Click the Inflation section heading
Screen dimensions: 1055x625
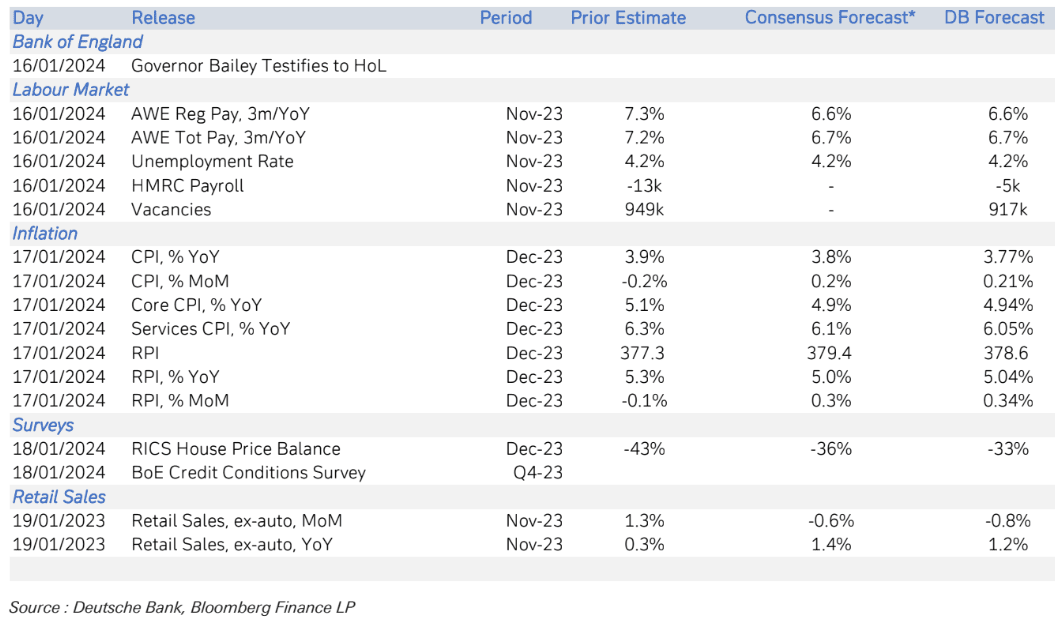coord(45,234)
